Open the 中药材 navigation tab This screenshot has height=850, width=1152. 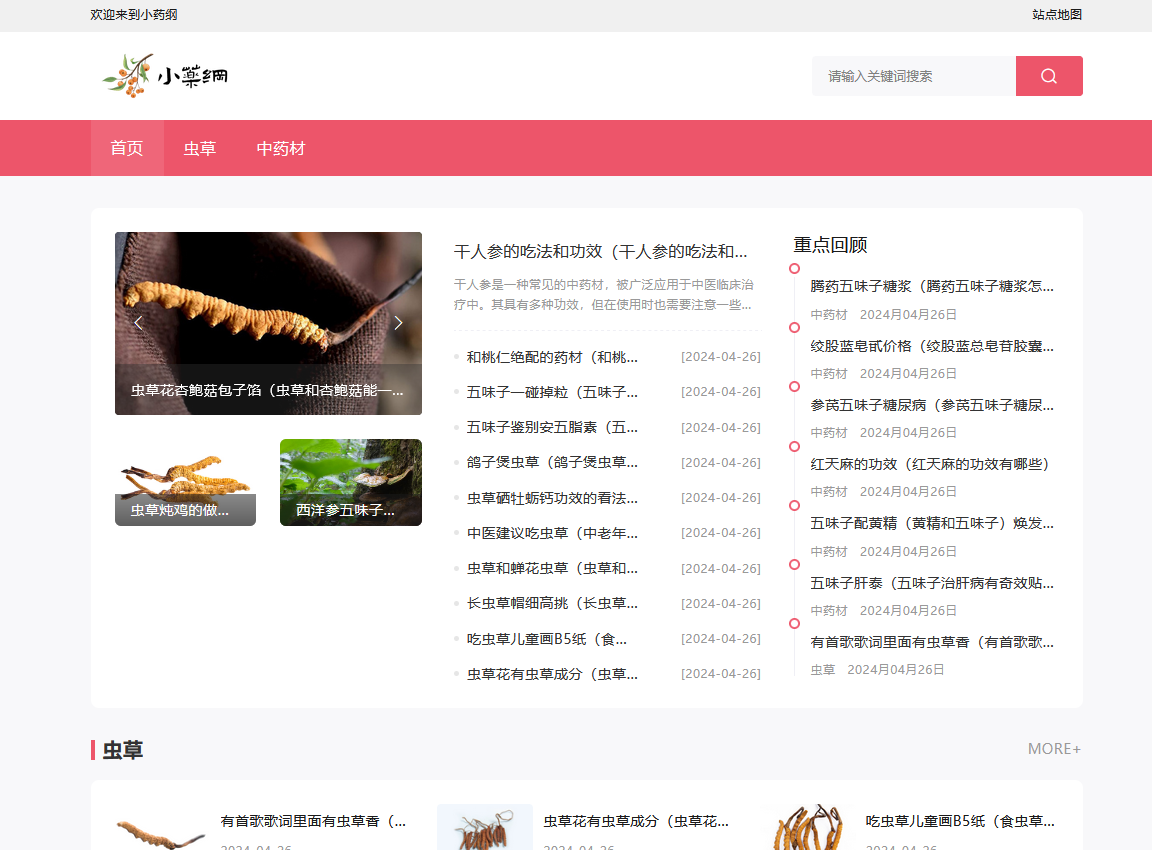[x=281, y=148]
